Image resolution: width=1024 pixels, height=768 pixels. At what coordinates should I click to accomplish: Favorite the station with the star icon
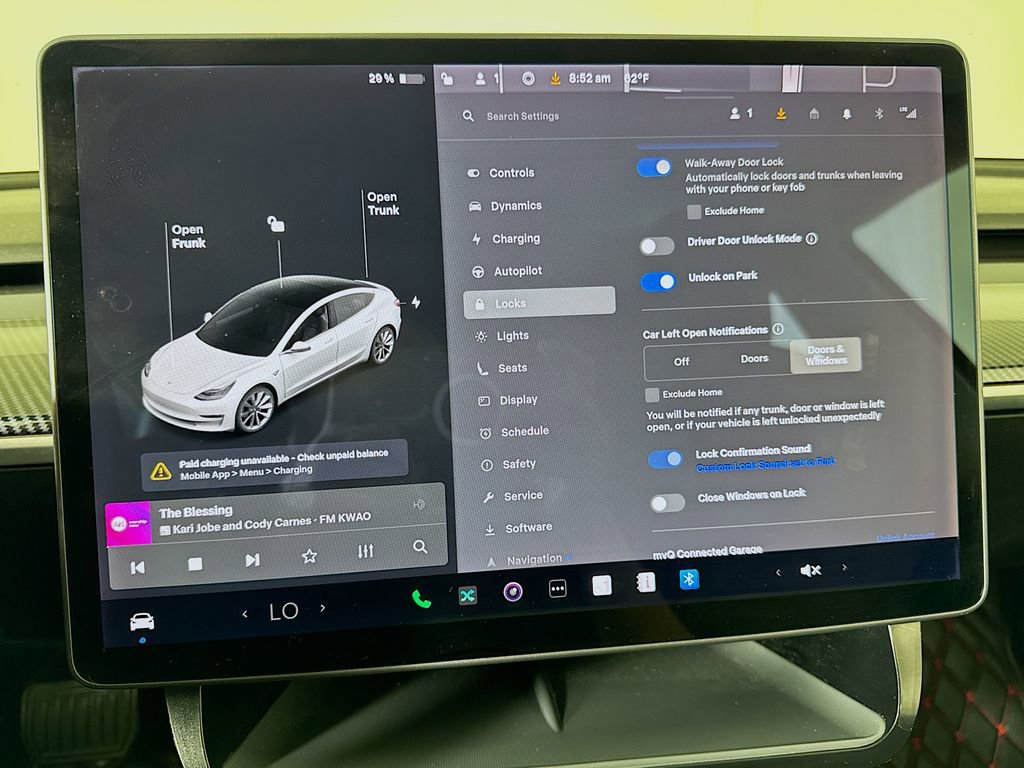click(310, 556)
